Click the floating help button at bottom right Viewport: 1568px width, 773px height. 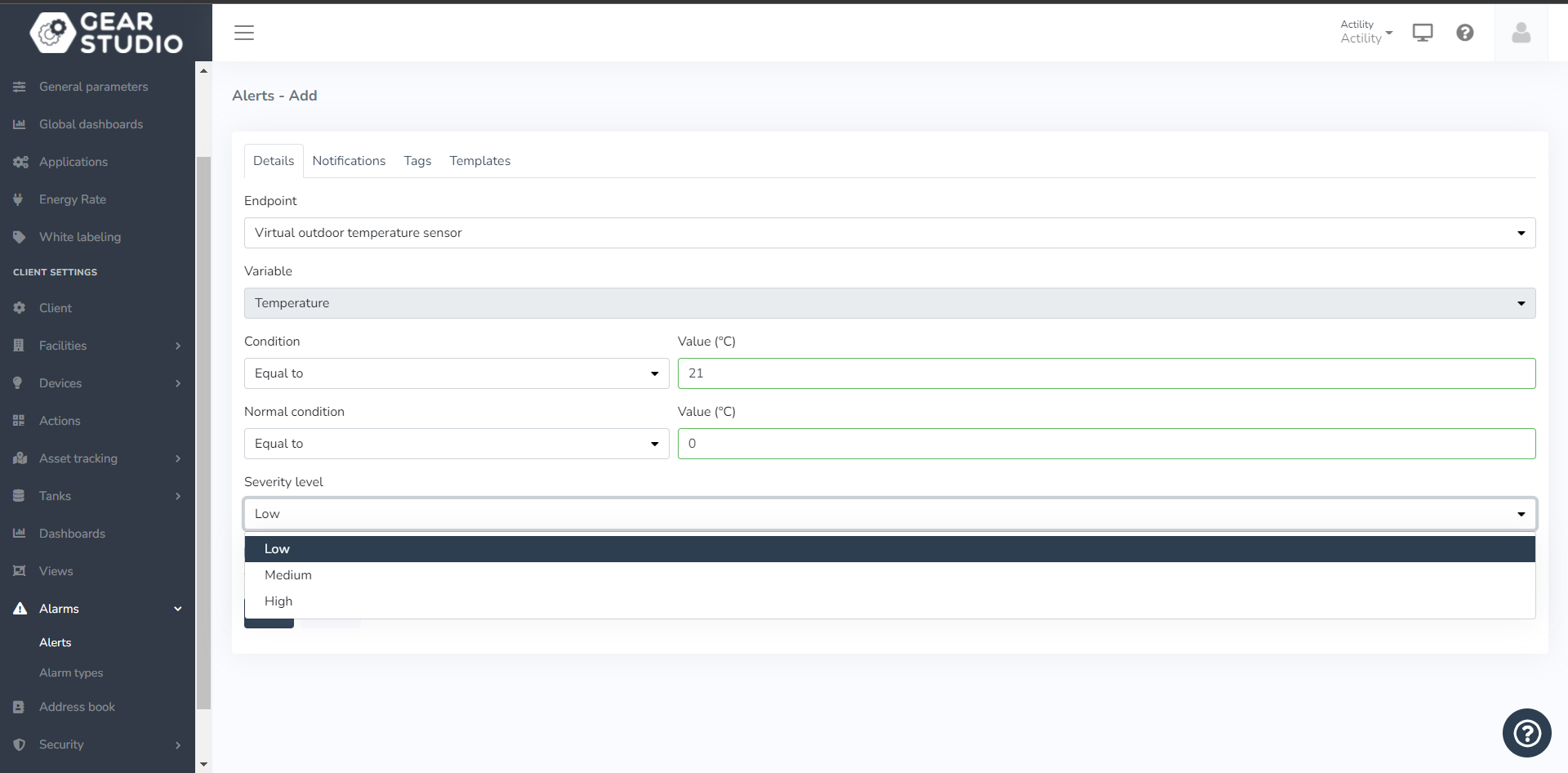click(x=1526, y=733)
